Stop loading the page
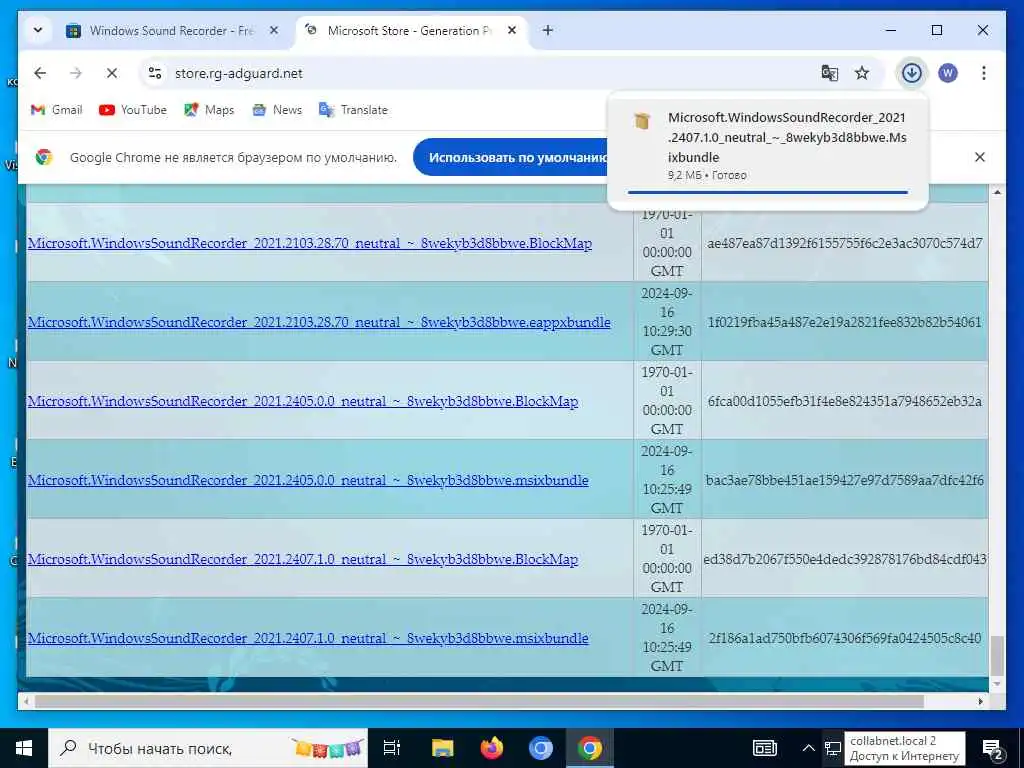1024x768 pixels. (112, 73)
